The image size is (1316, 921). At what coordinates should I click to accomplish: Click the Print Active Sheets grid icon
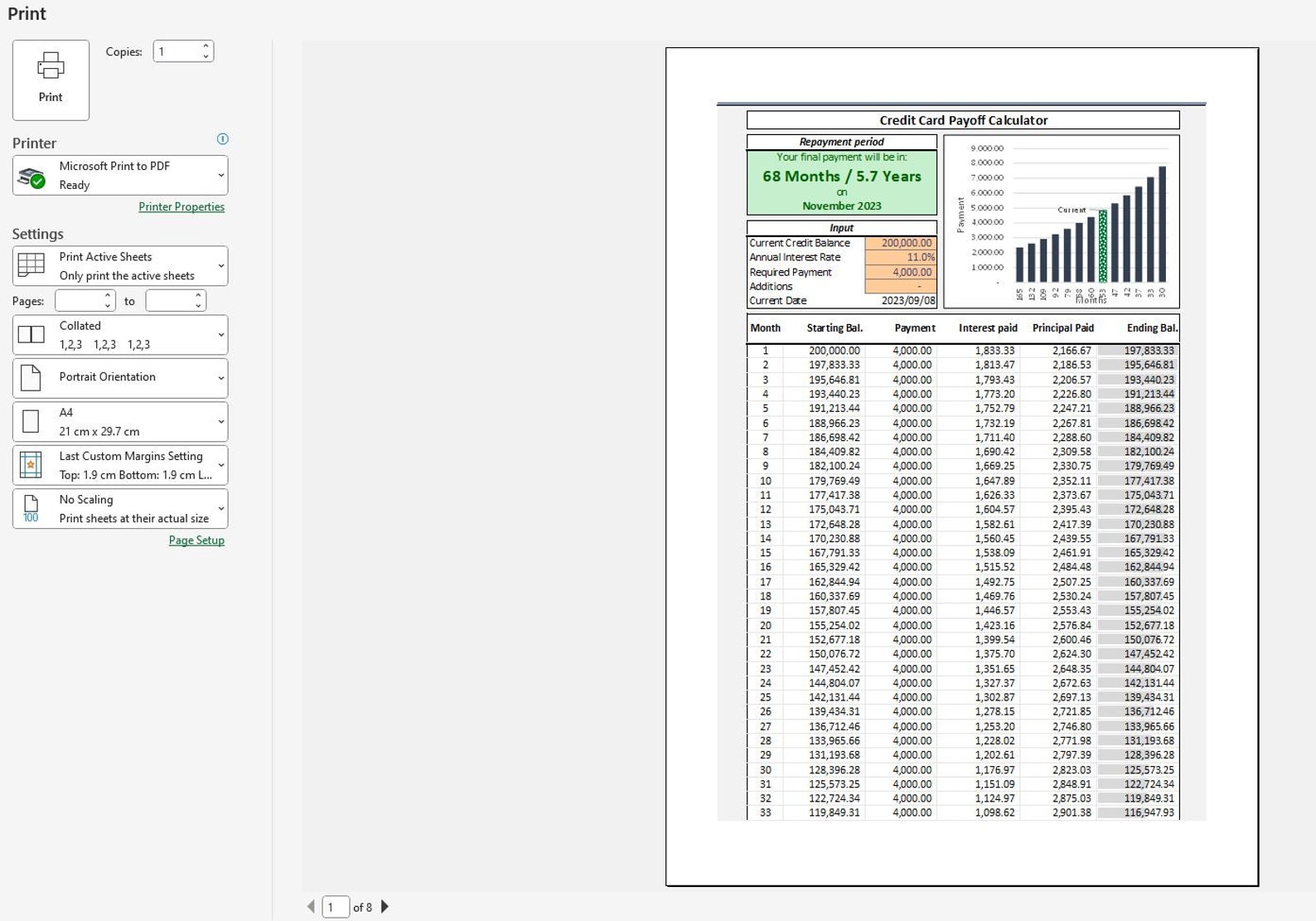click(x=31, y=265)
